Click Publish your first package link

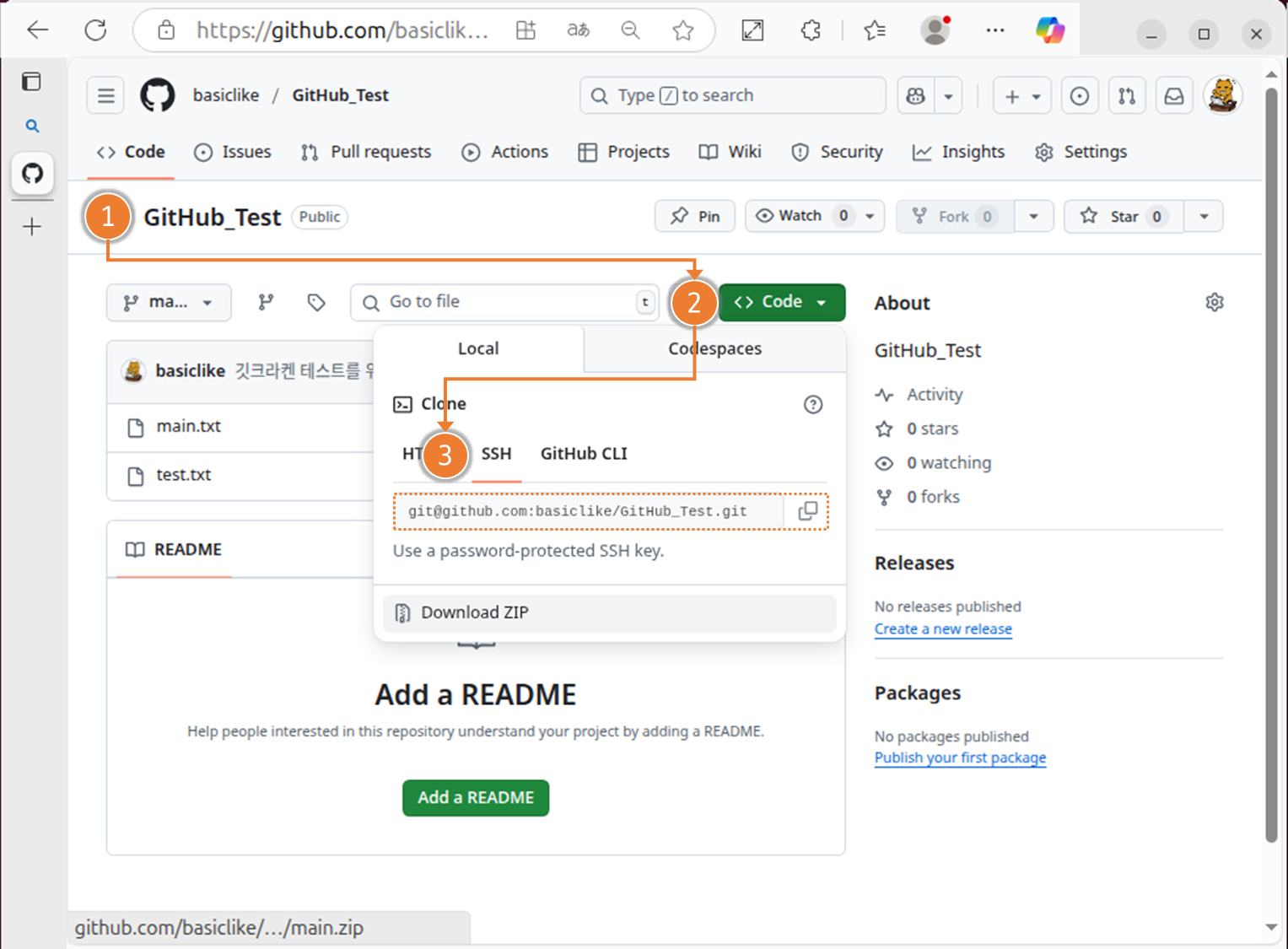coord(960,758)
